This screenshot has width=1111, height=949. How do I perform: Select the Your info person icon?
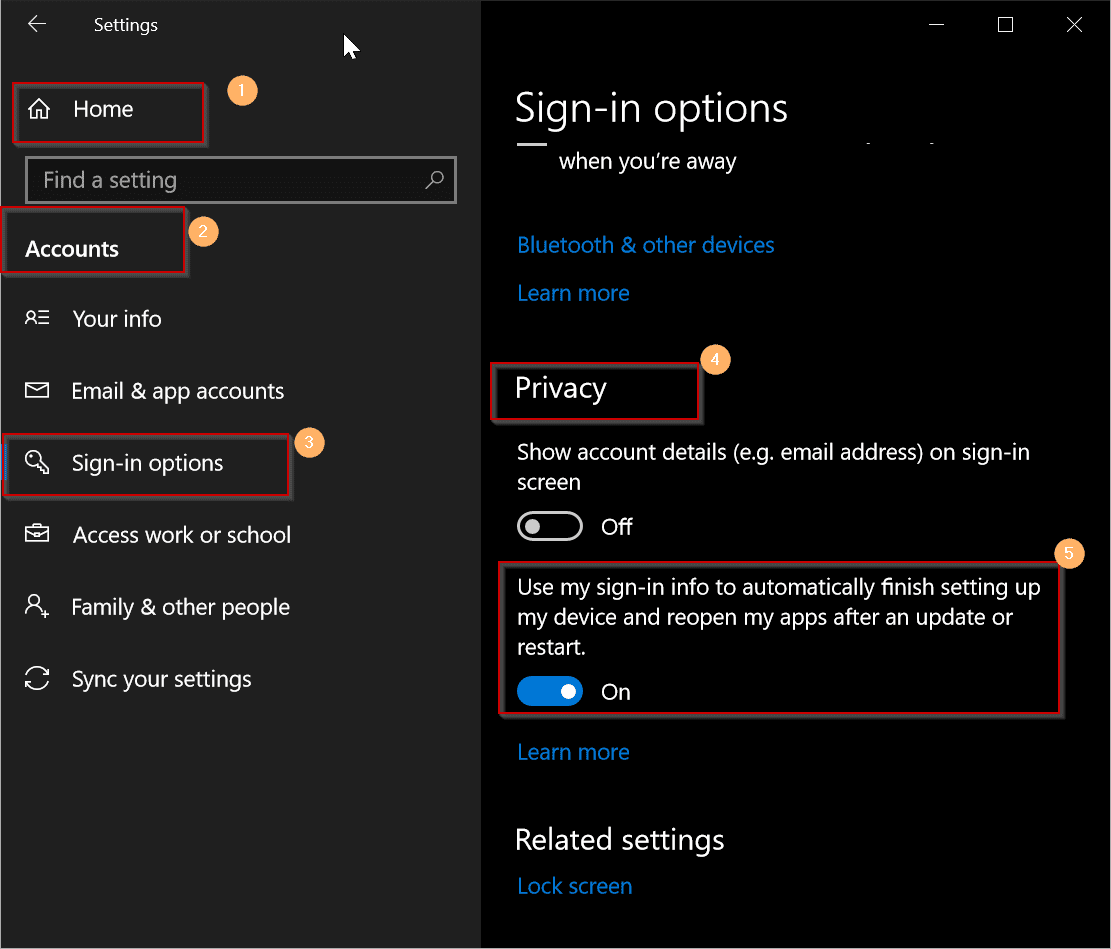[x=37, y=318]
